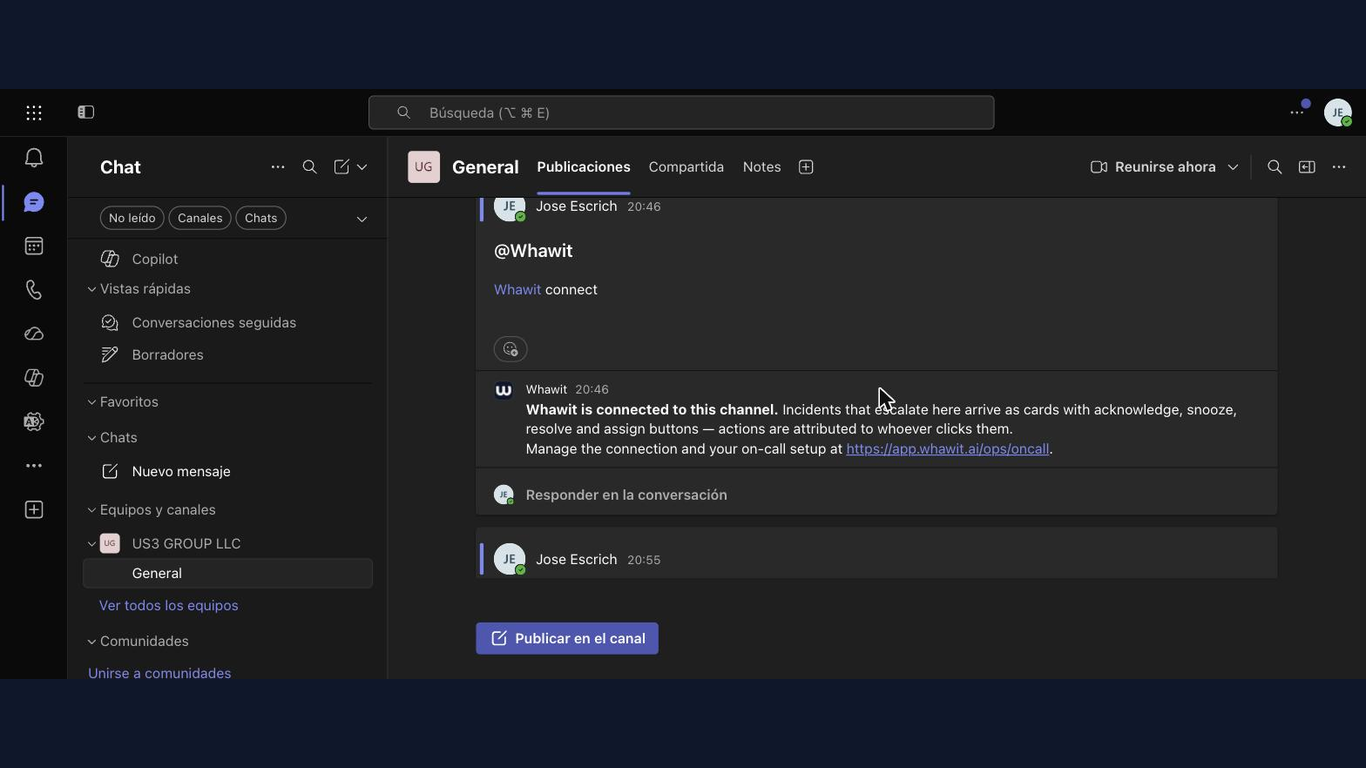1366x768 pixels.
Task: Click the UG channel avatar
Action: pos(424,167)
